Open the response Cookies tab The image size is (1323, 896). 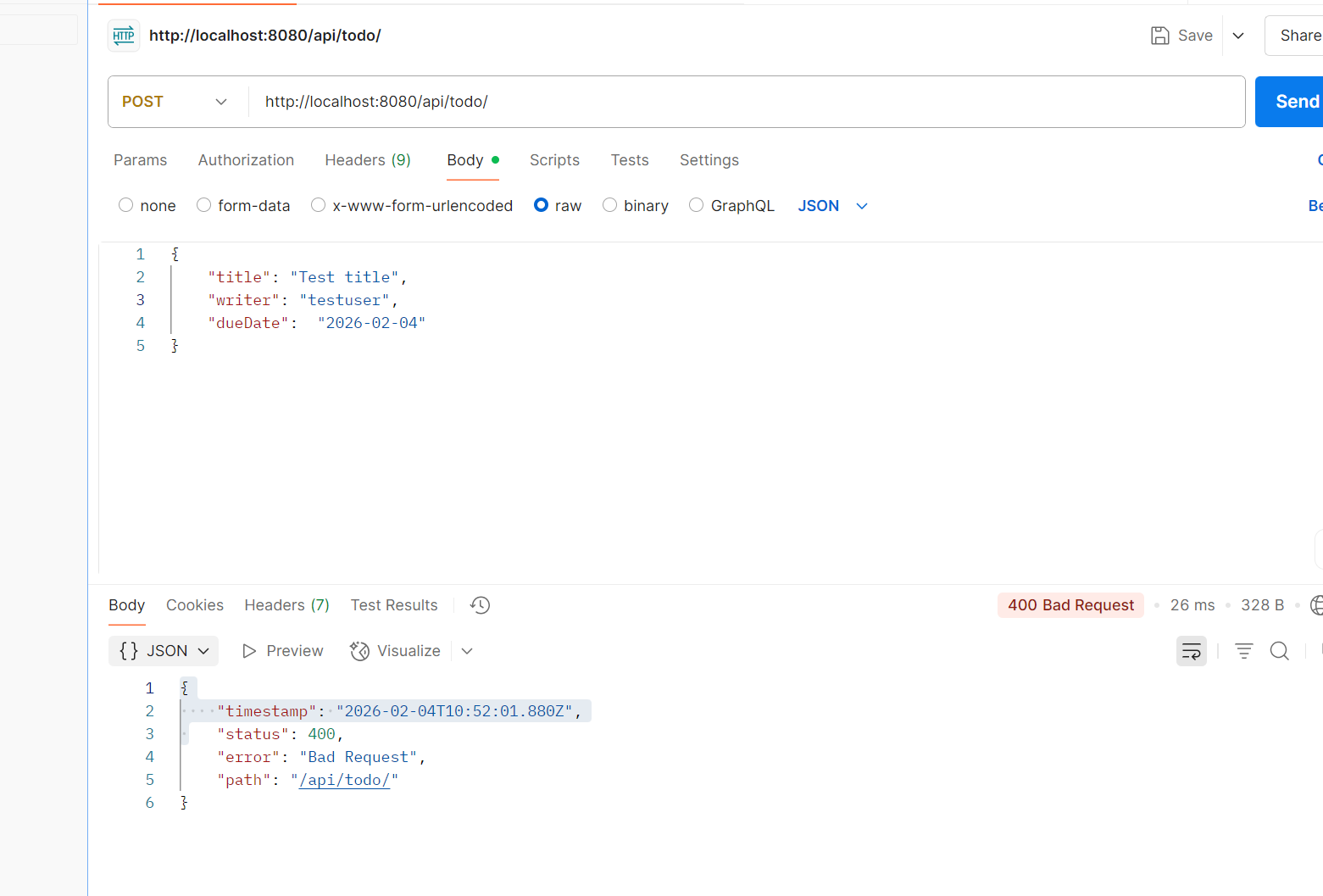[195, 605]
